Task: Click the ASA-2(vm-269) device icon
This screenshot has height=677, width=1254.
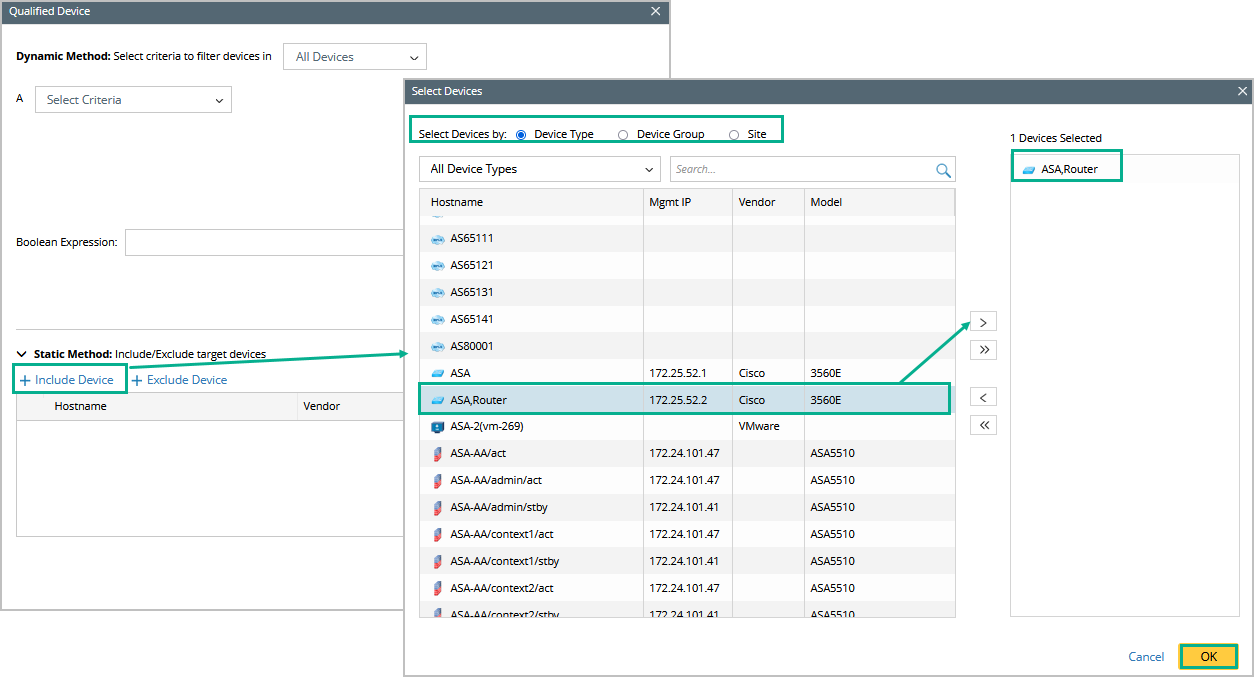Action: [437, 427]
